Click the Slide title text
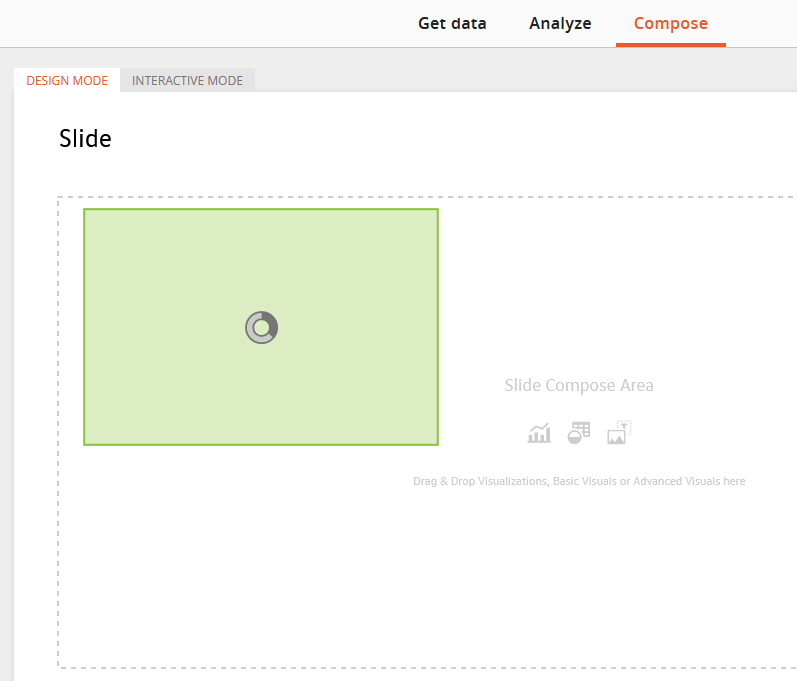Image resolution: width=797 pixels, height=681 pixels. 85,138
